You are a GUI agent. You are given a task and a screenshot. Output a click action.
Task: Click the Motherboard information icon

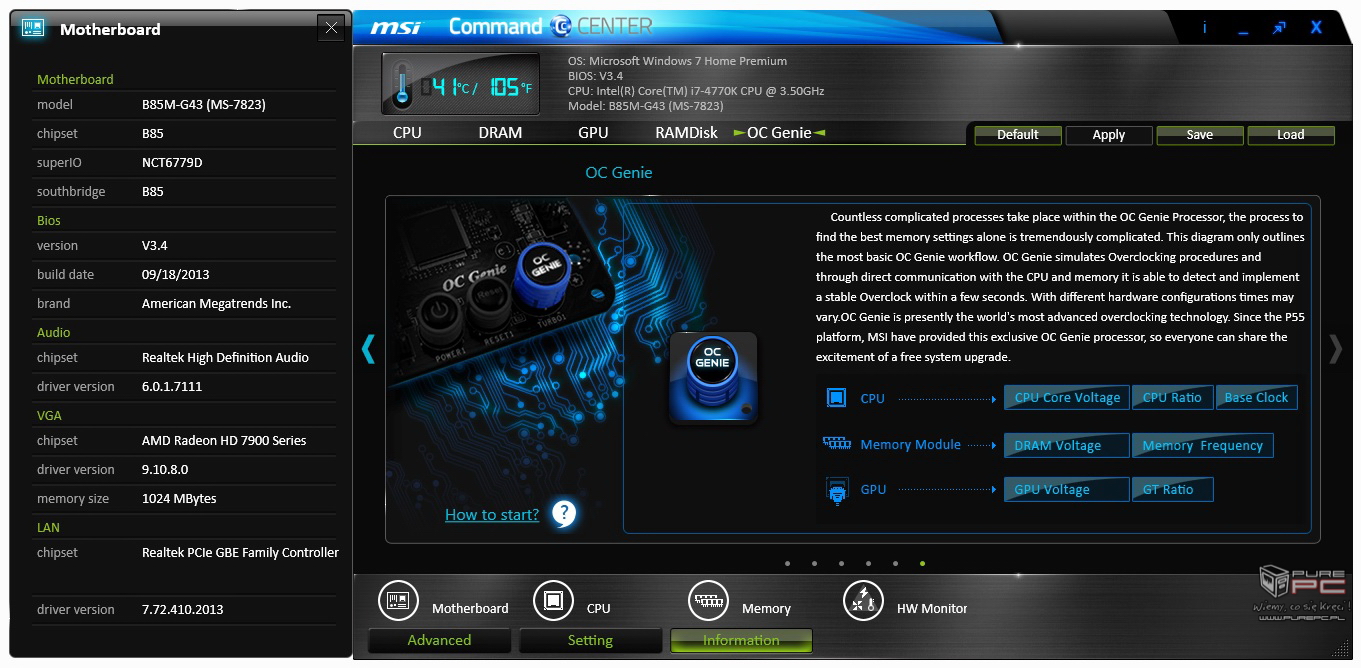[398, 601]
